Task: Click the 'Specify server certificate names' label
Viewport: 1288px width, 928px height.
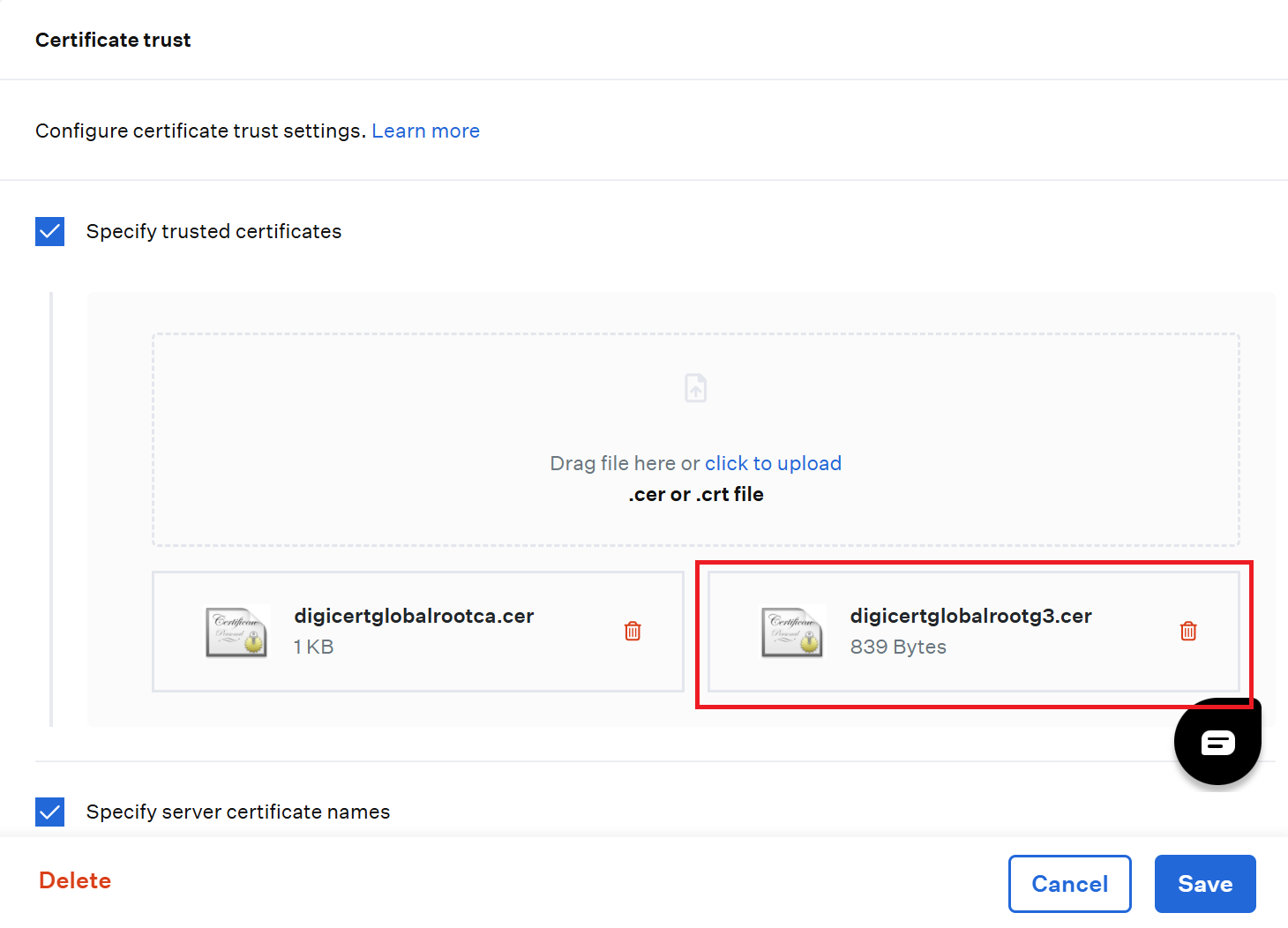Action: 238,812
